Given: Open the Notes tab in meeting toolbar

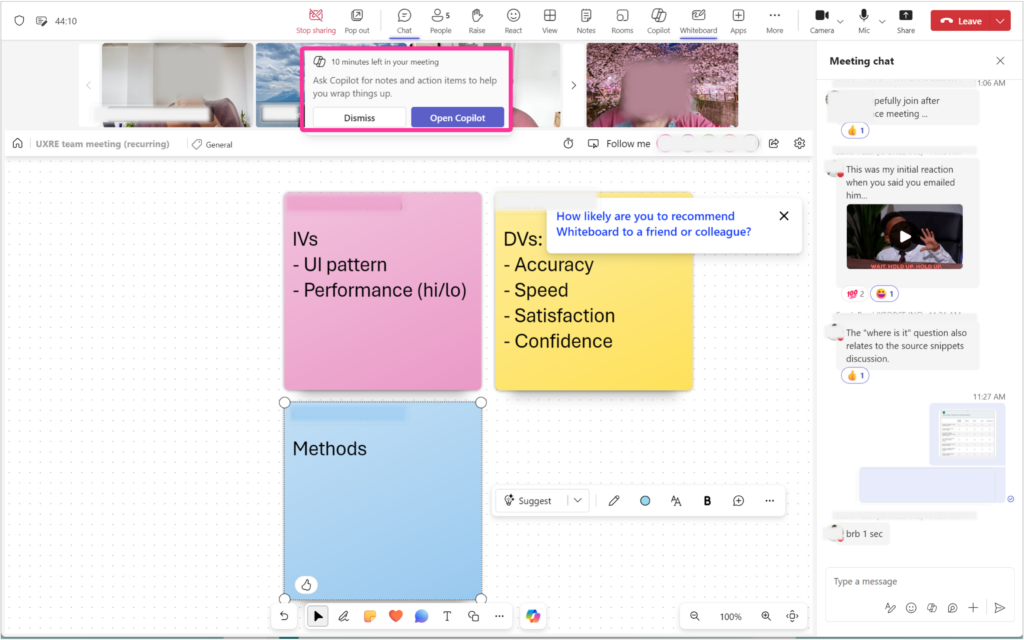Looking at the screenshot, I should 586,20.
